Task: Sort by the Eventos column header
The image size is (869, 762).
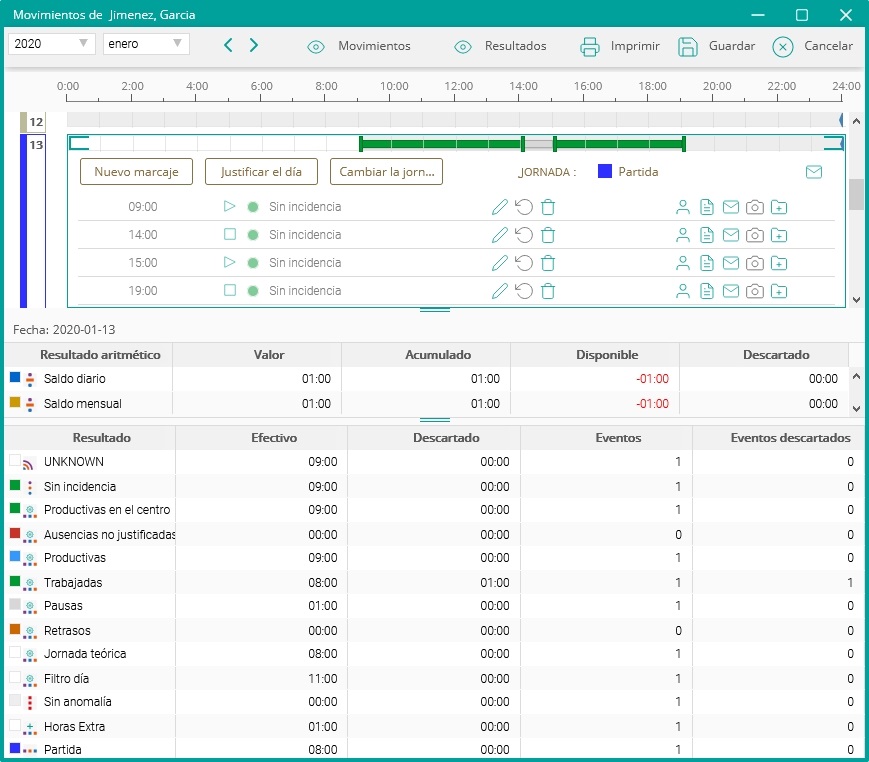Action: coord(606,438)
